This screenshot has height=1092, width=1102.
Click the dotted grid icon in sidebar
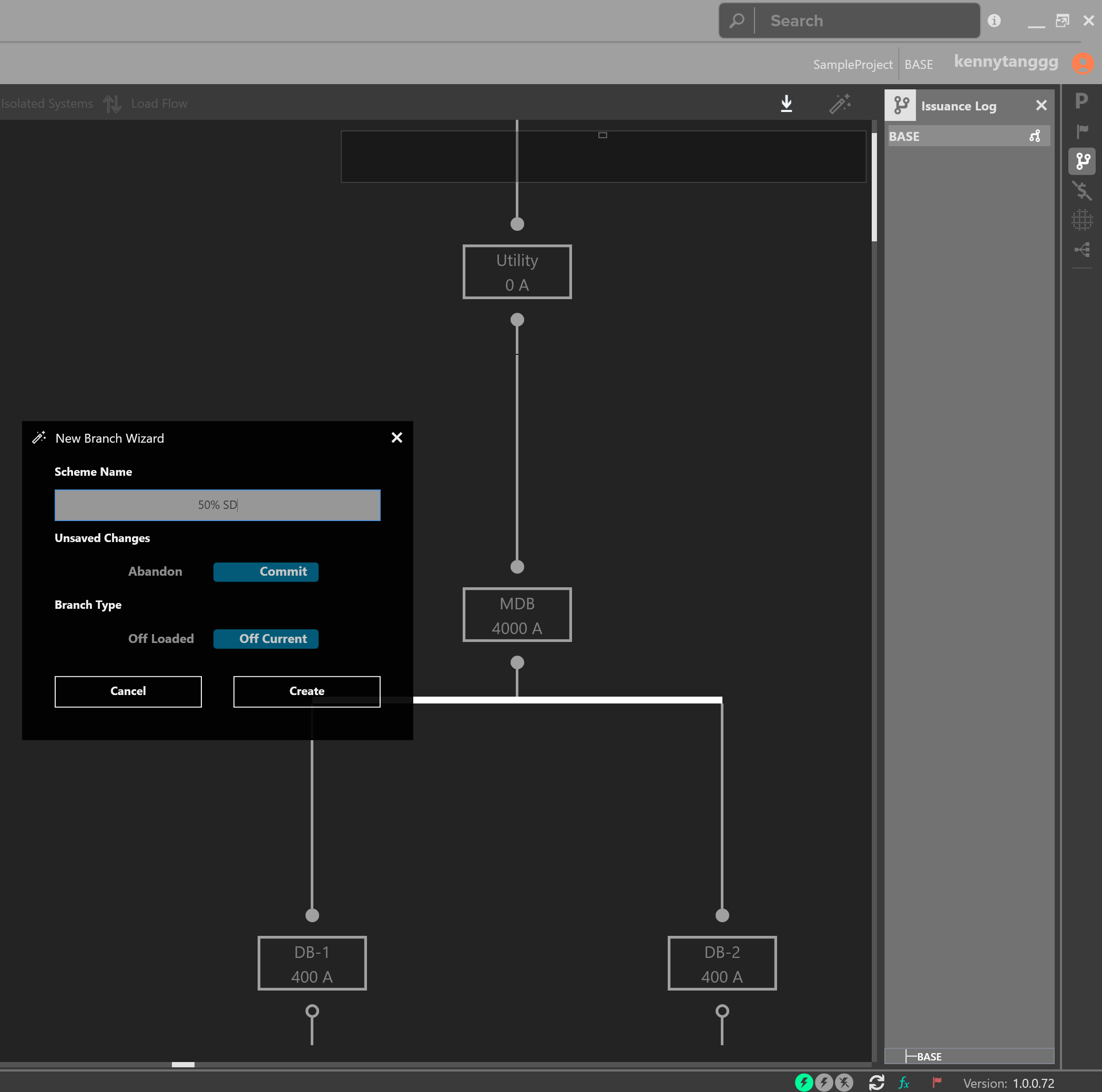pyautogui.click(x=1081, y=220)
